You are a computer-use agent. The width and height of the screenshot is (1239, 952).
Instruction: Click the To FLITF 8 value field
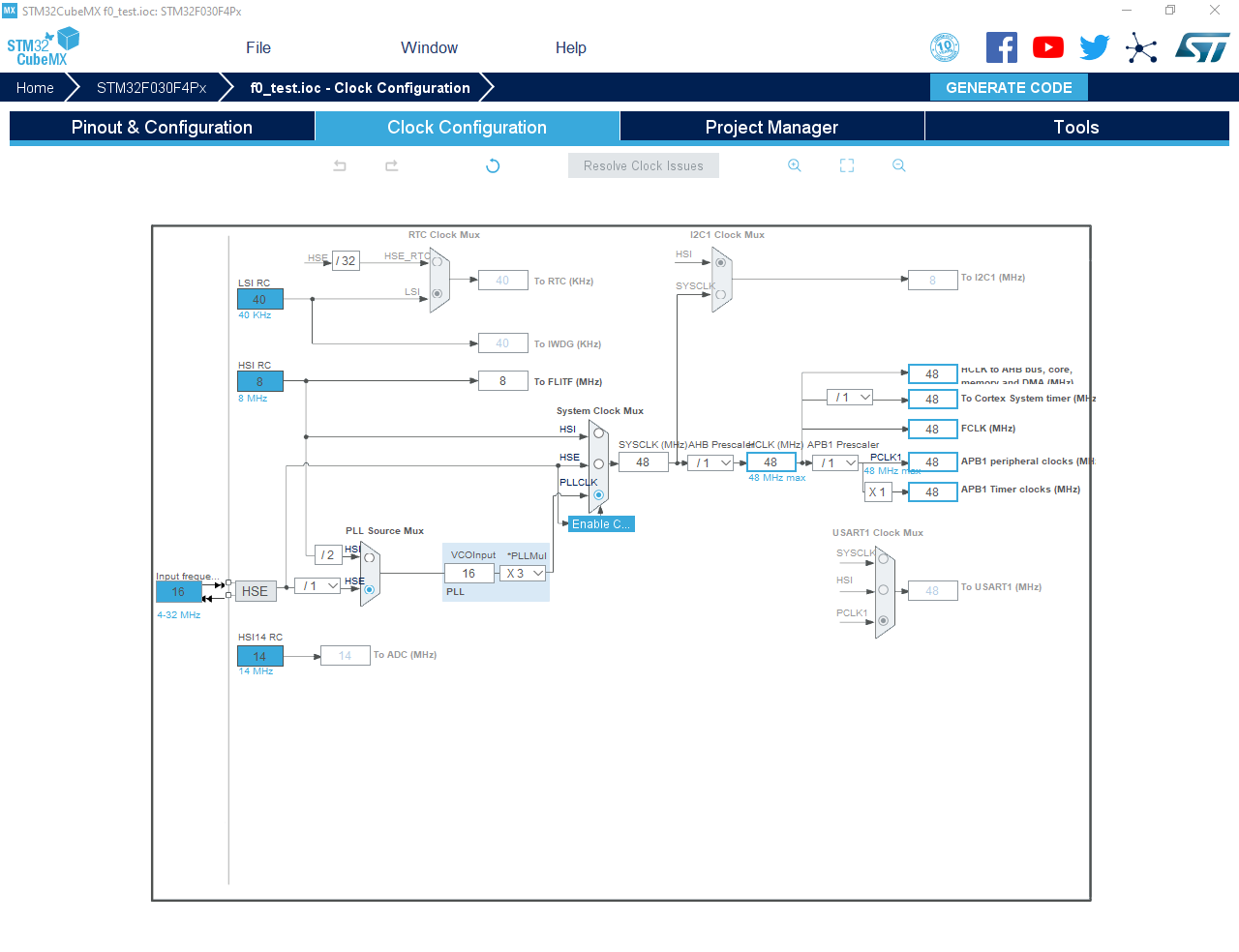[x=502, y=381]
